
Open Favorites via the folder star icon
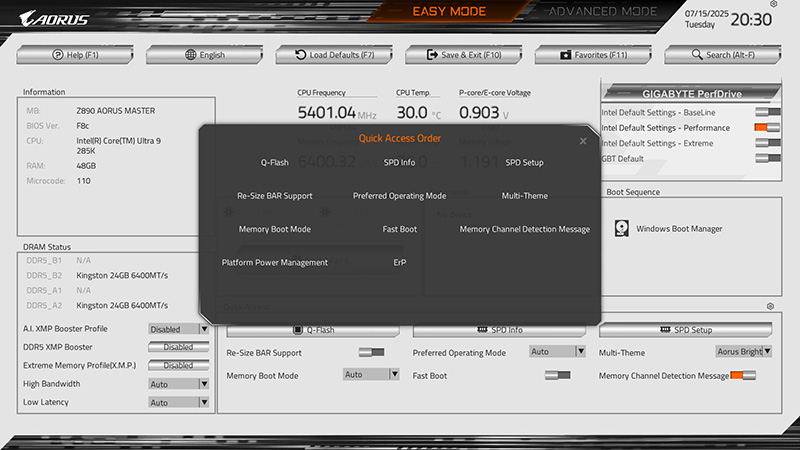[565, 55]
